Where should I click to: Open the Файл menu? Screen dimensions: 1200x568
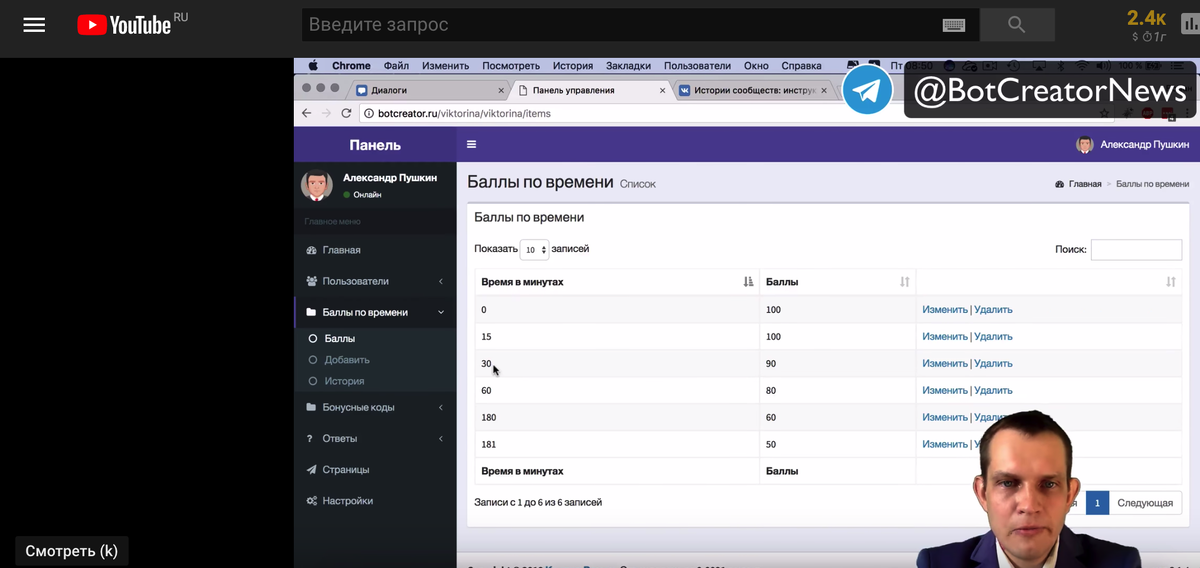396,66
